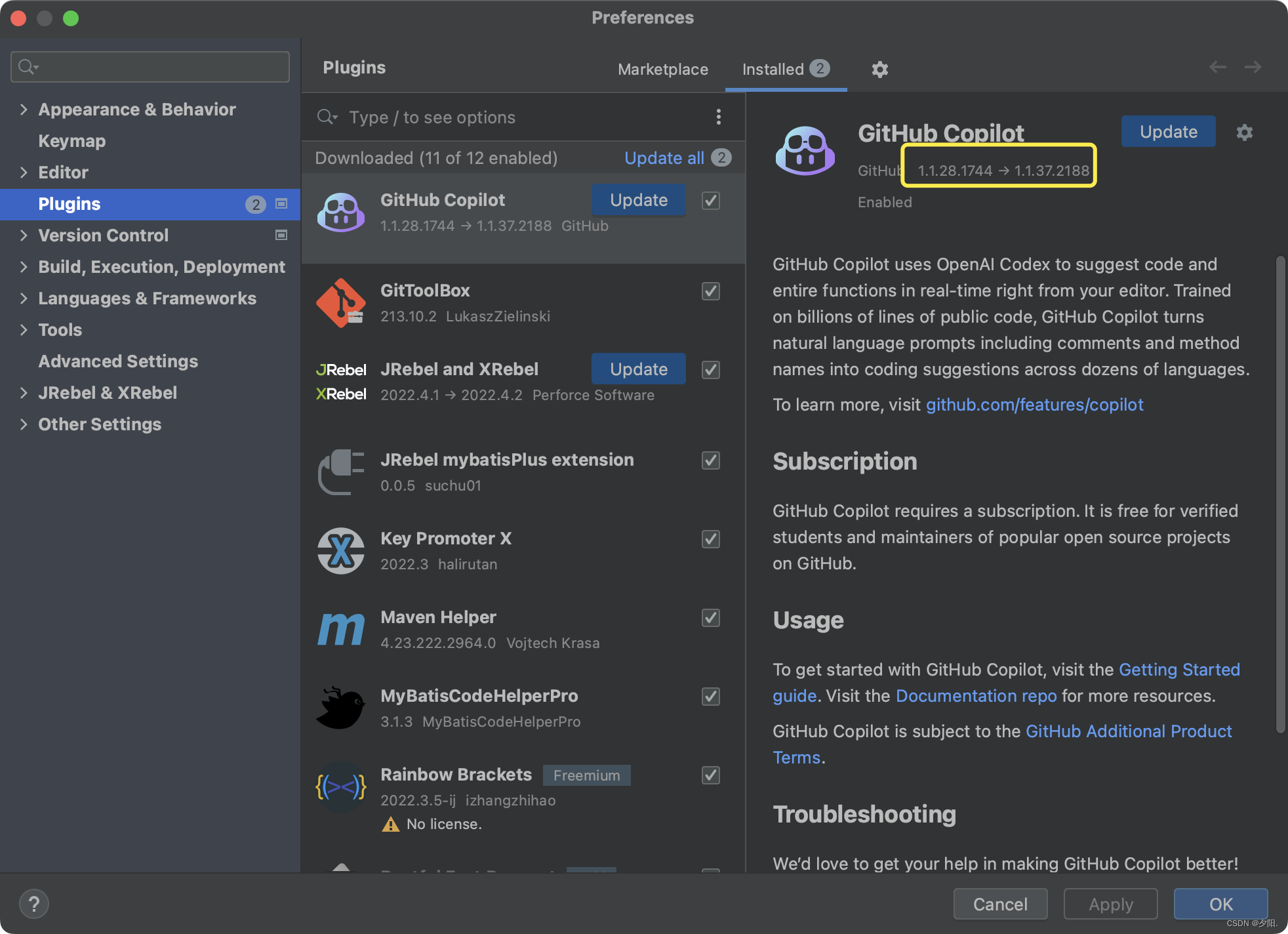This screenshot has width=1288, height=934.
Task: Expand Languages & Frameworks section
Action: (24, 298)
